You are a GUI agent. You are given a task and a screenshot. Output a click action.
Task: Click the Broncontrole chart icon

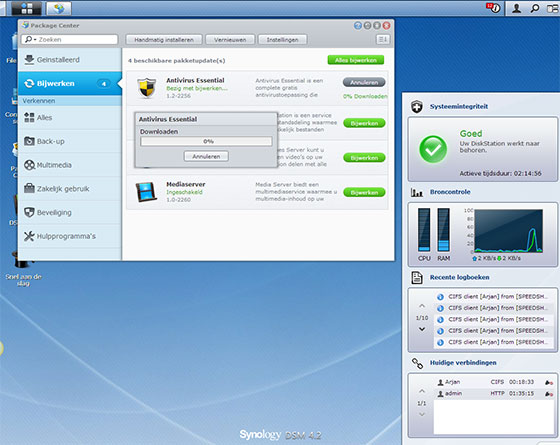point(417,192)
